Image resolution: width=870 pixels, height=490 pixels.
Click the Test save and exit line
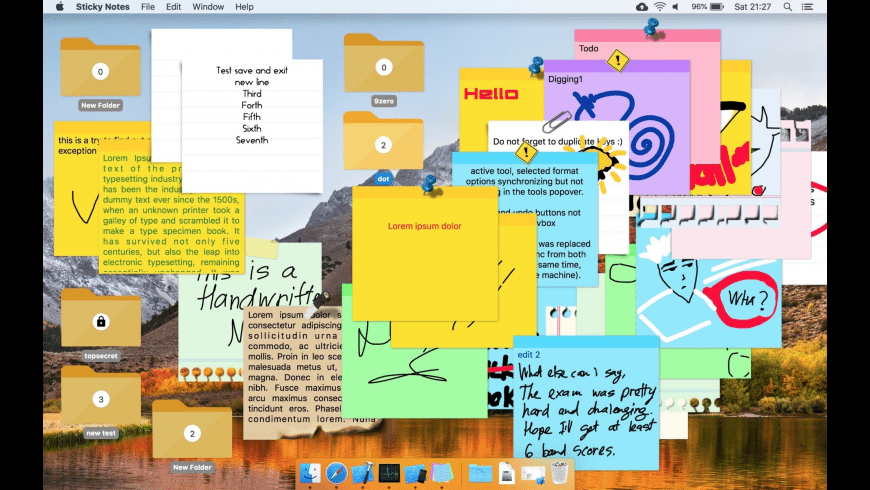pyautogui.click(x=252, y=70)
